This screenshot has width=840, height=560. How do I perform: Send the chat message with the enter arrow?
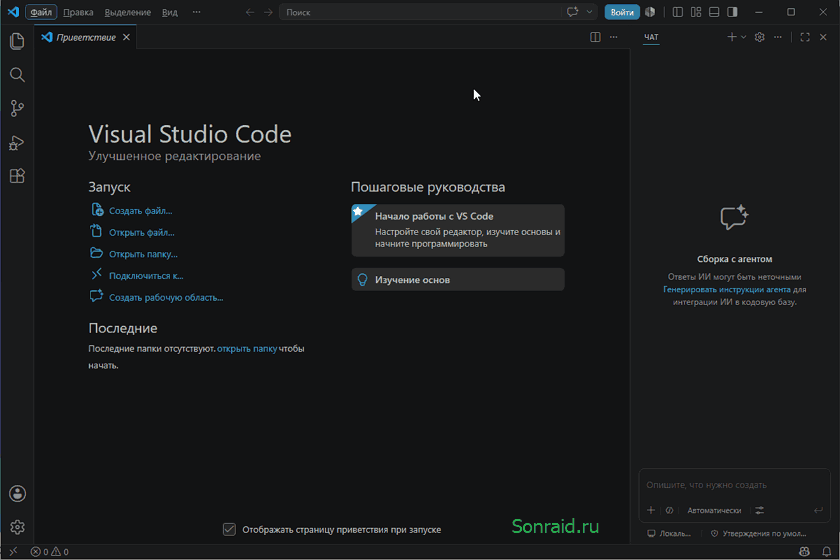(818, 510)
